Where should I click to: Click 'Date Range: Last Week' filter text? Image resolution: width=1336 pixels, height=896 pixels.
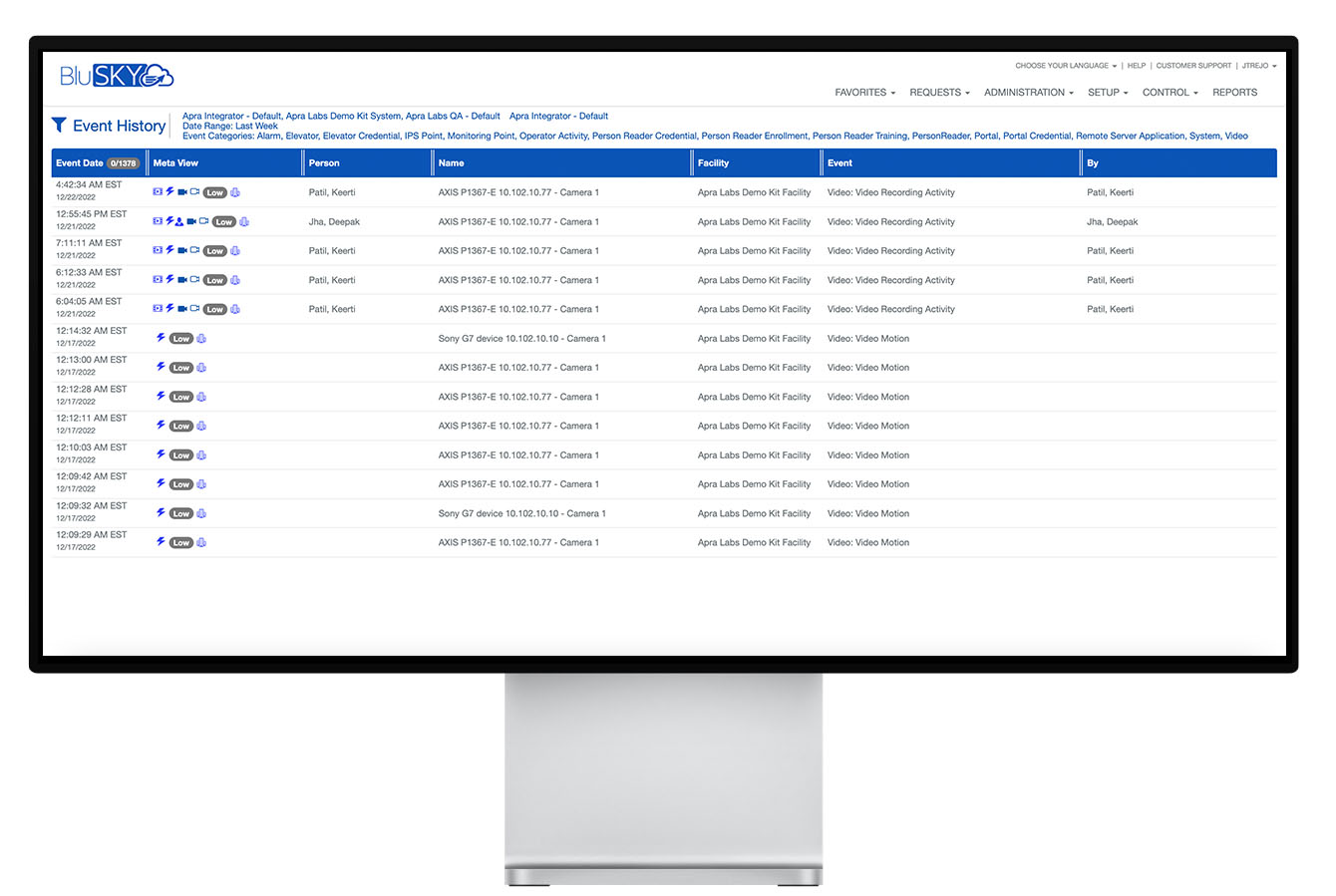point(230,127)
